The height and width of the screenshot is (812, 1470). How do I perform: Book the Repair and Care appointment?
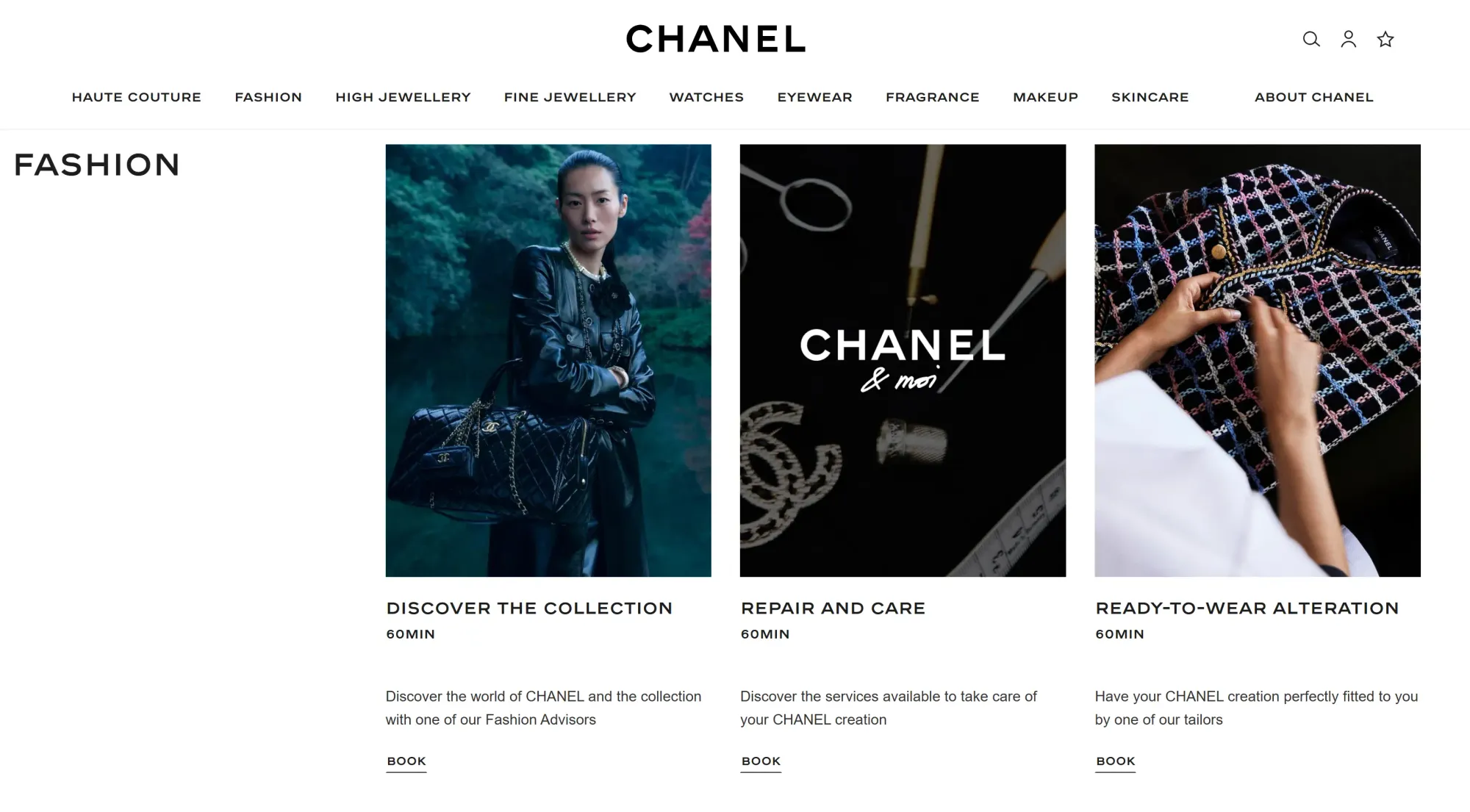coord(761,761)
